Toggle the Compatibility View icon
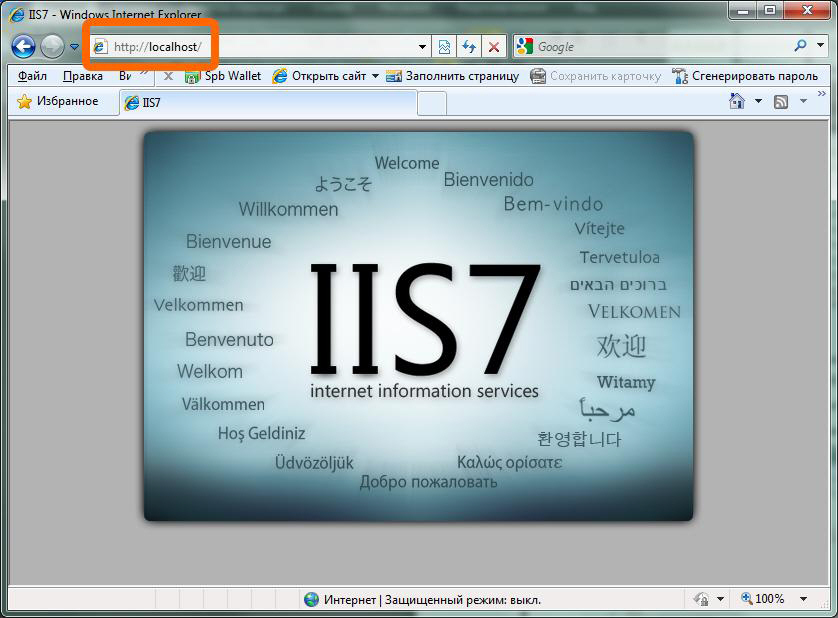The image size is (838, 618). pyautogui.click(x=444, y=47)
